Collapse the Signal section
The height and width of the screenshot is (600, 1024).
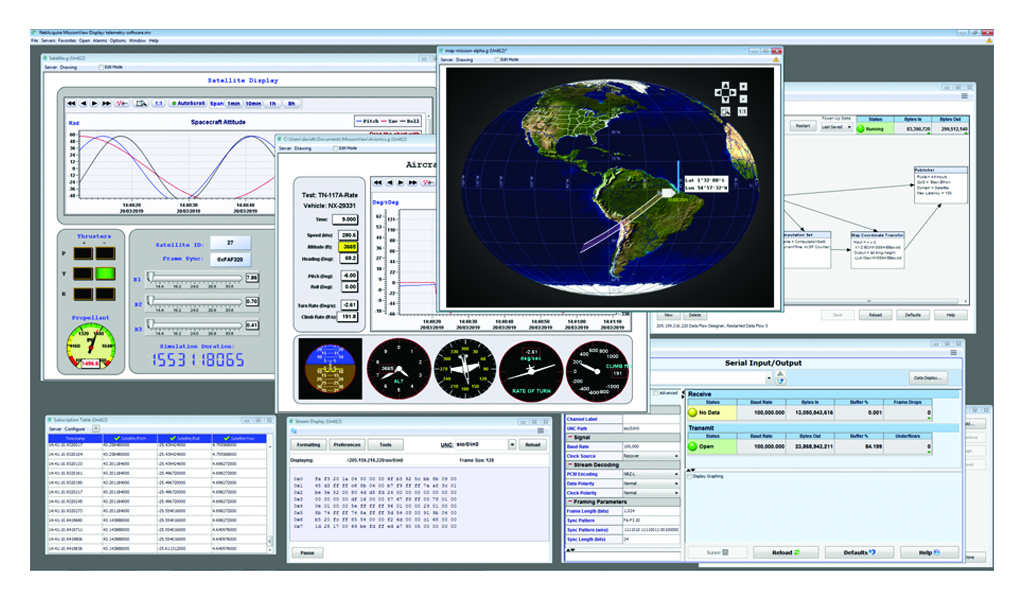point(570,437)
